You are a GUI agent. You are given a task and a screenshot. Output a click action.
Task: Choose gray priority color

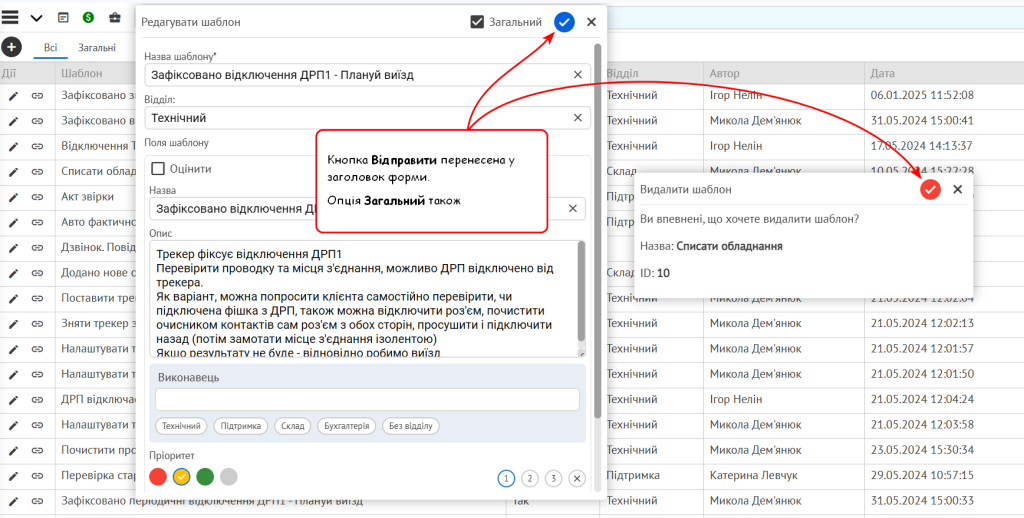tap(229, 477)
